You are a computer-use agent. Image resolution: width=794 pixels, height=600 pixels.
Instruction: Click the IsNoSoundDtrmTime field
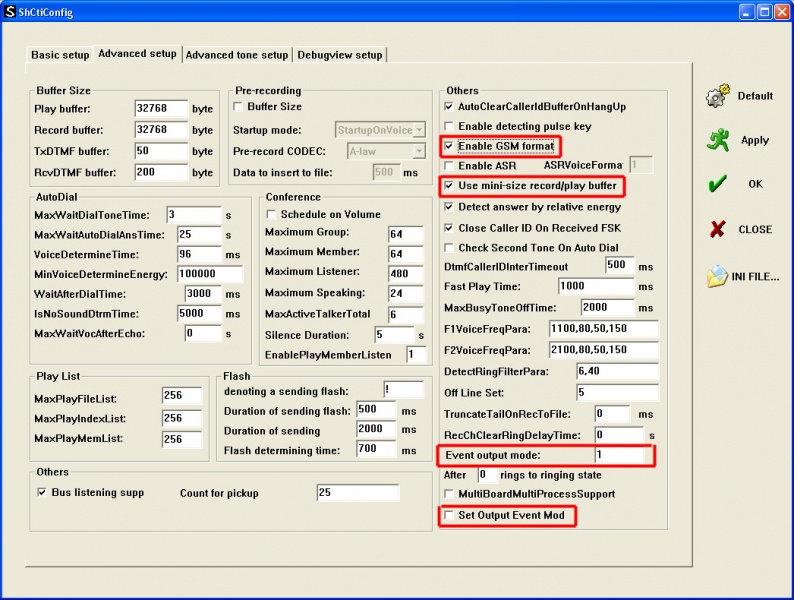click(200, 313)
